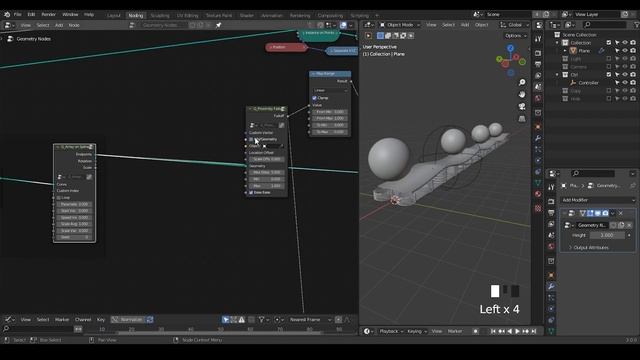Open the Keying popover in timeline
The height and width of the screenshot is (360, 640).
click(416, 331)
